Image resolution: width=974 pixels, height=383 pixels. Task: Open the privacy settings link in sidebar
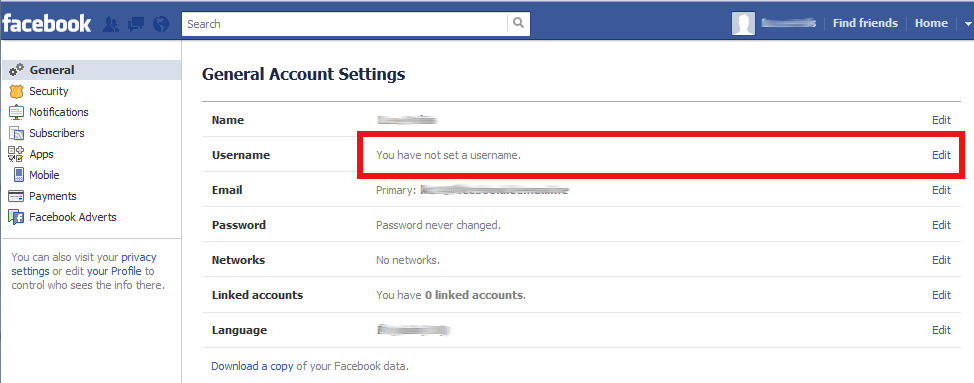click(x=84, y=264)
